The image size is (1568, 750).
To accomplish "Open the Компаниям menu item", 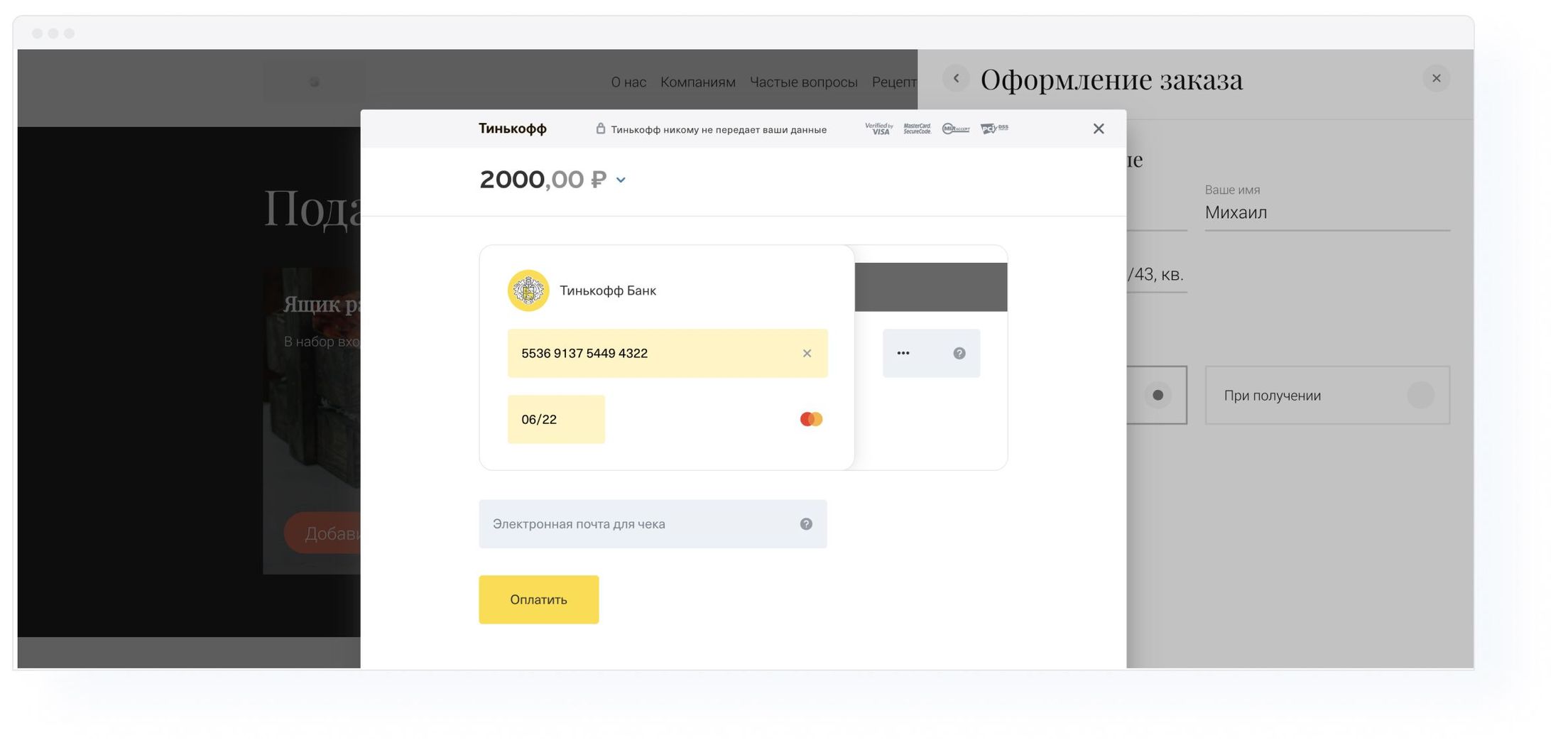I will 698,82.
